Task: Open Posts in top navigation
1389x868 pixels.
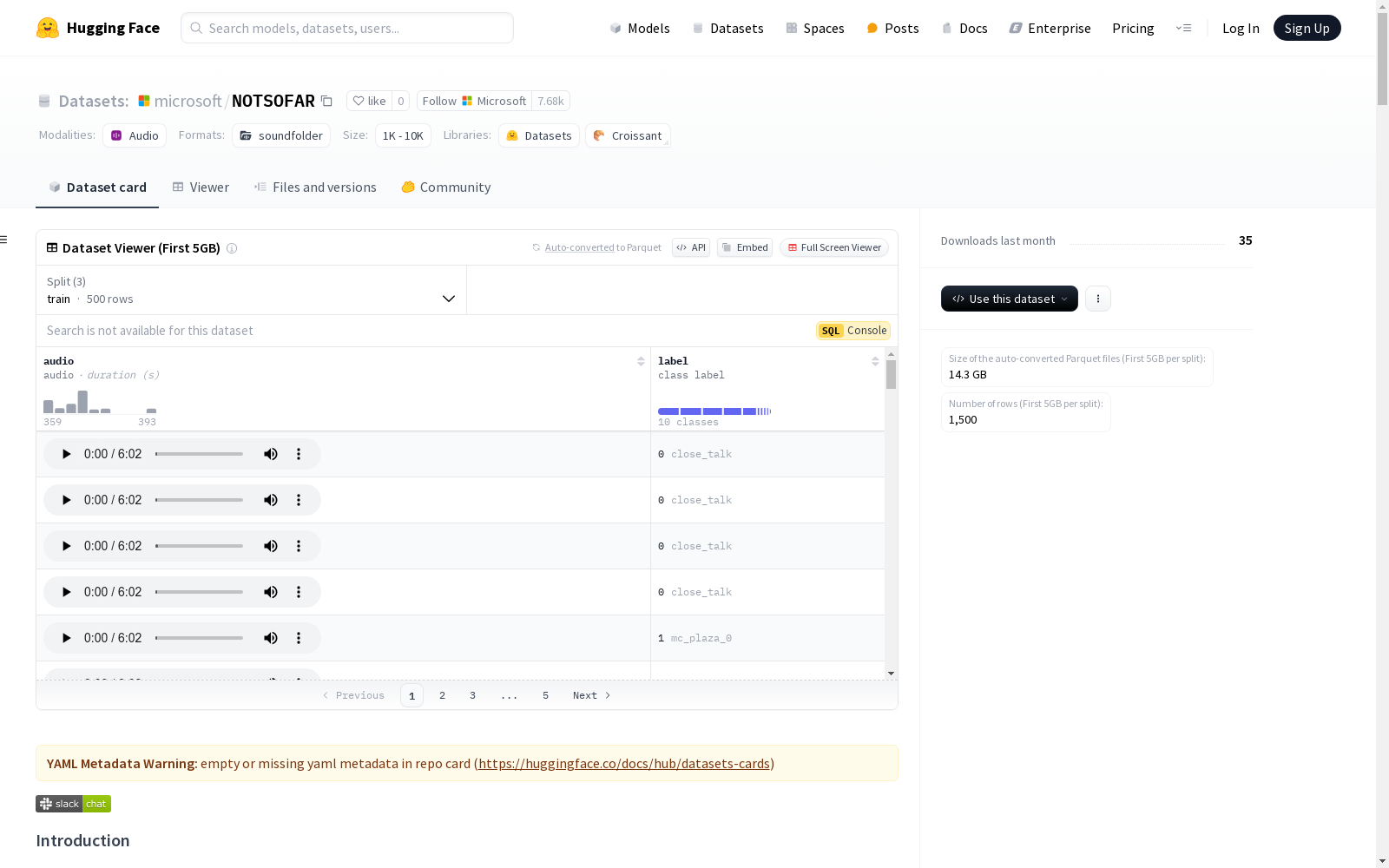Action: [893, 28]
